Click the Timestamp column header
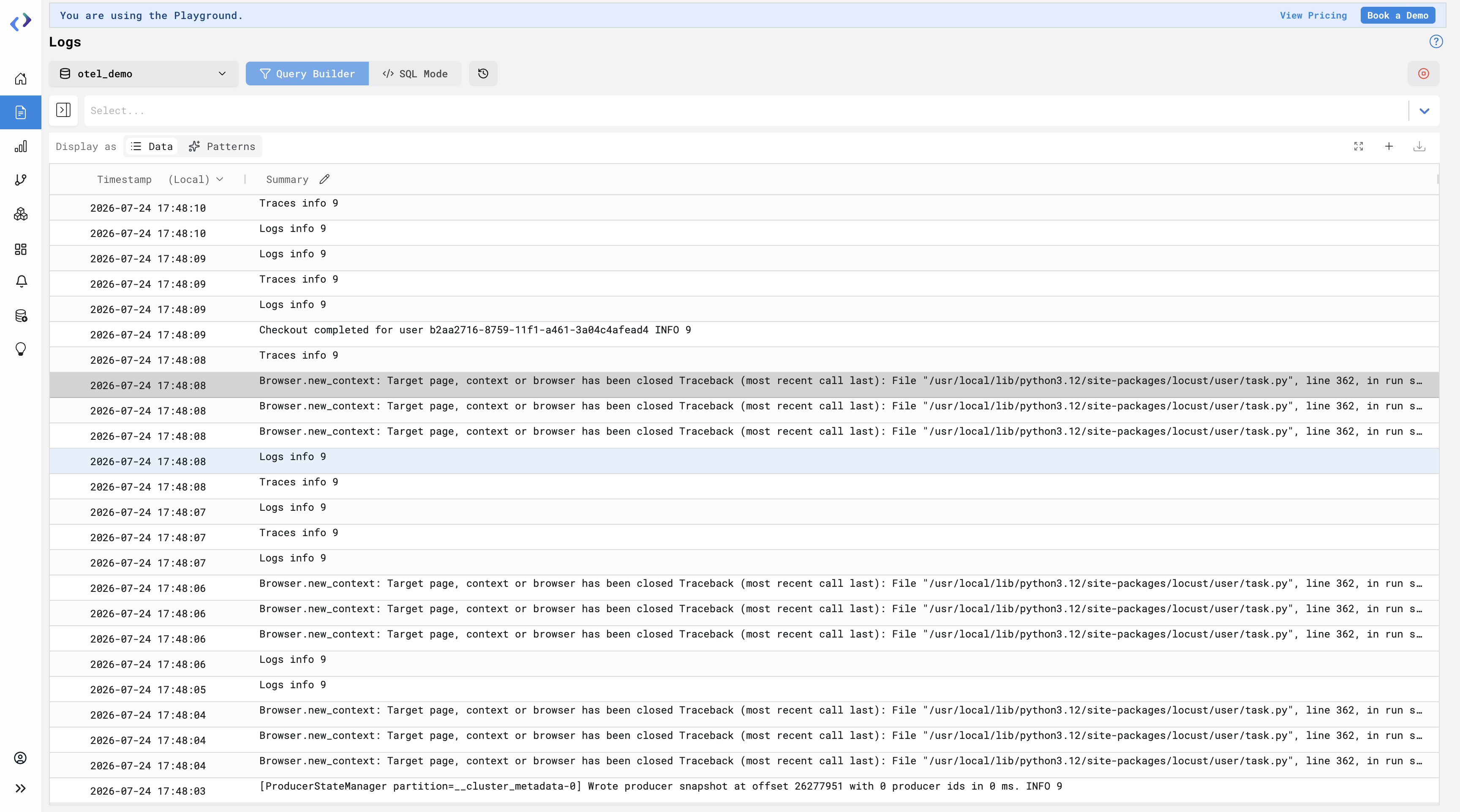The image size is (1460, 812). point(124,179)
